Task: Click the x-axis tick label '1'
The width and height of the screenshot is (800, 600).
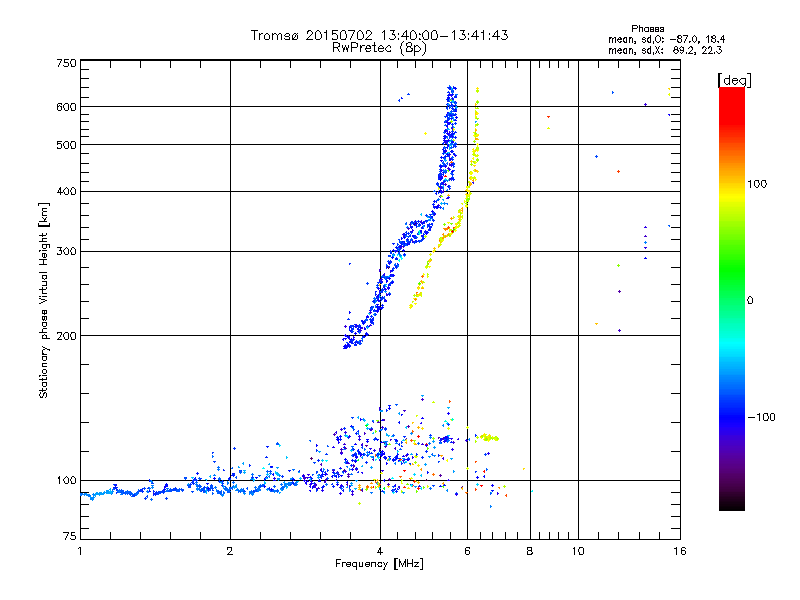Action: coord(80,551)
